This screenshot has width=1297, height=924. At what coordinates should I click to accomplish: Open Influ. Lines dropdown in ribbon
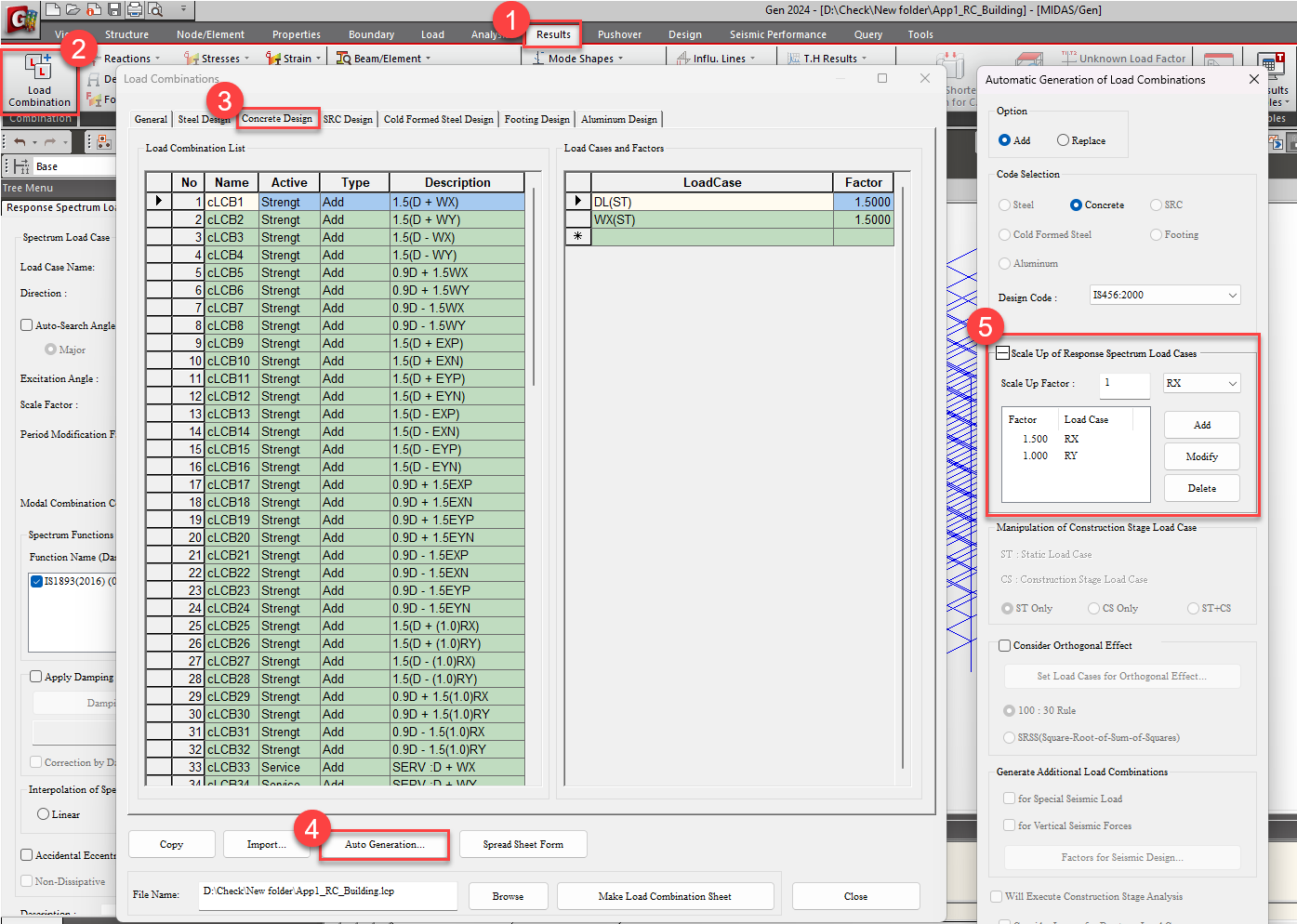(716, 59)
